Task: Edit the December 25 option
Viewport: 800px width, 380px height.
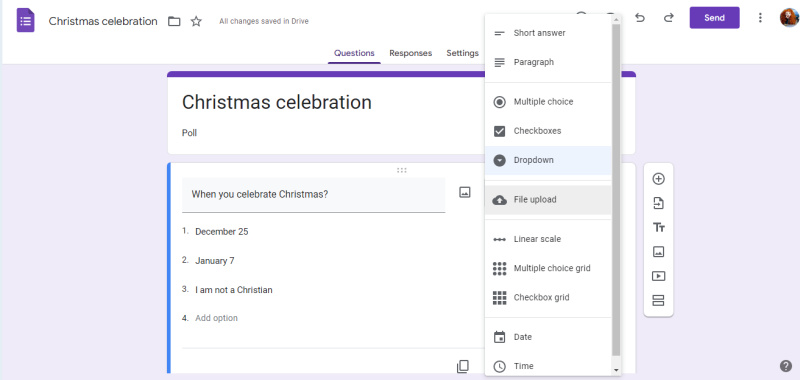Action: [x=221, y=232]
